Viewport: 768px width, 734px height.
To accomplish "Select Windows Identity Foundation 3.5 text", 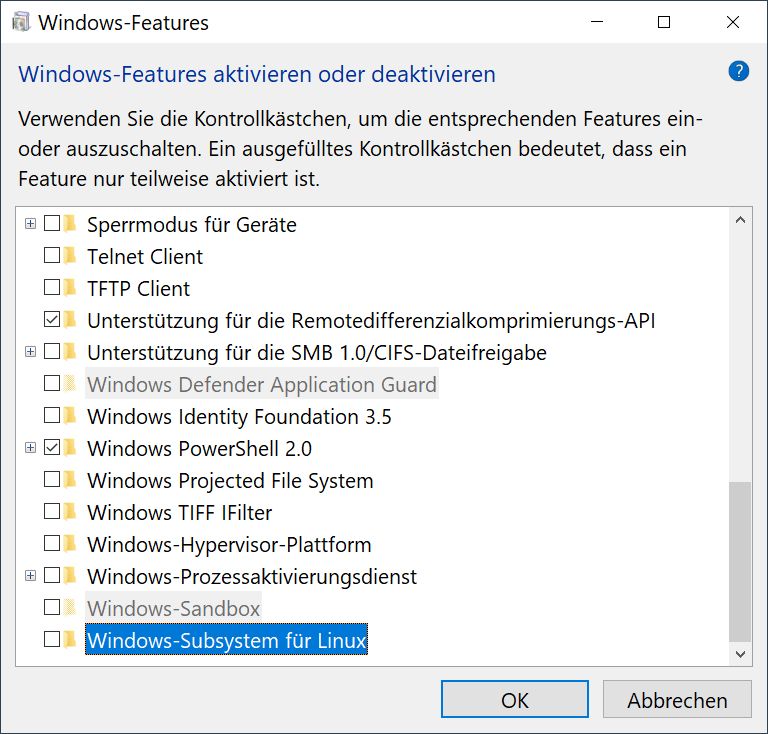I will 239,417.
